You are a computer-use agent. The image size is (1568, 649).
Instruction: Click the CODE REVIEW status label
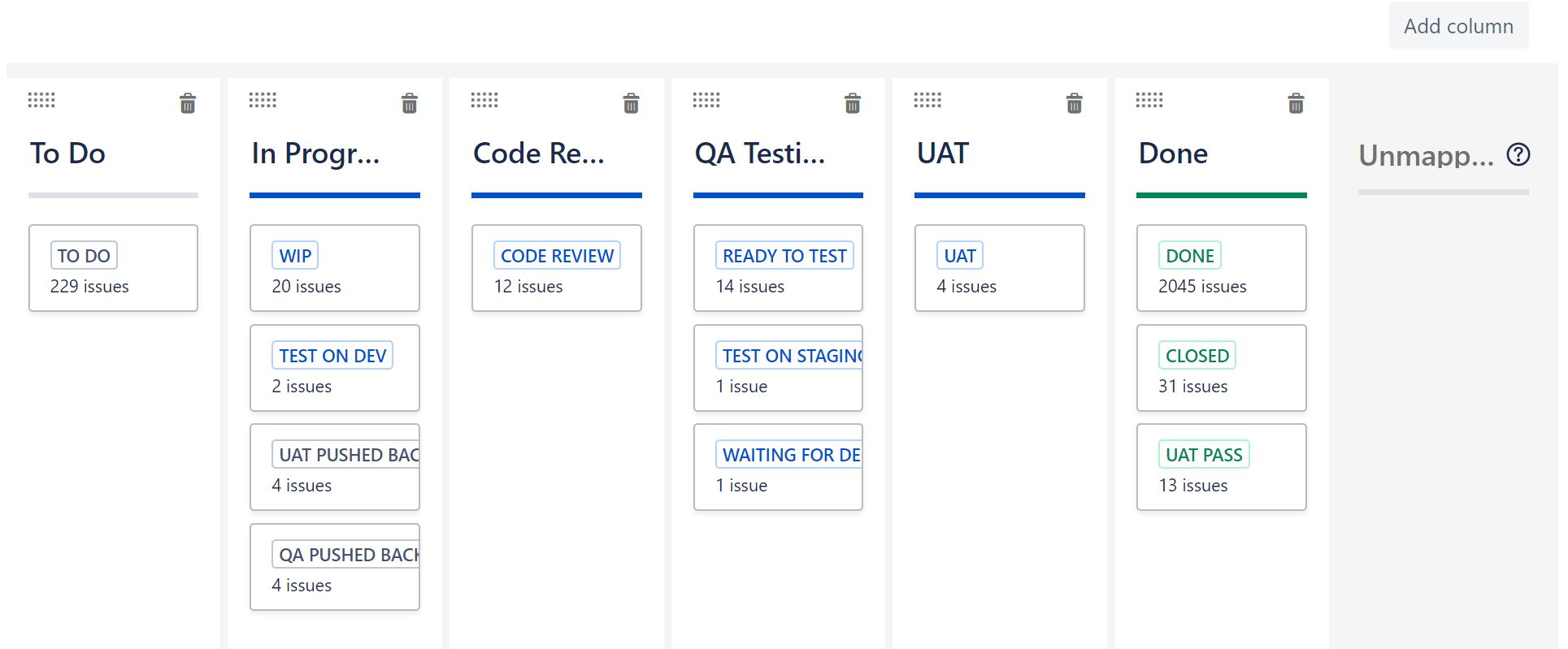tap(557, 256)
